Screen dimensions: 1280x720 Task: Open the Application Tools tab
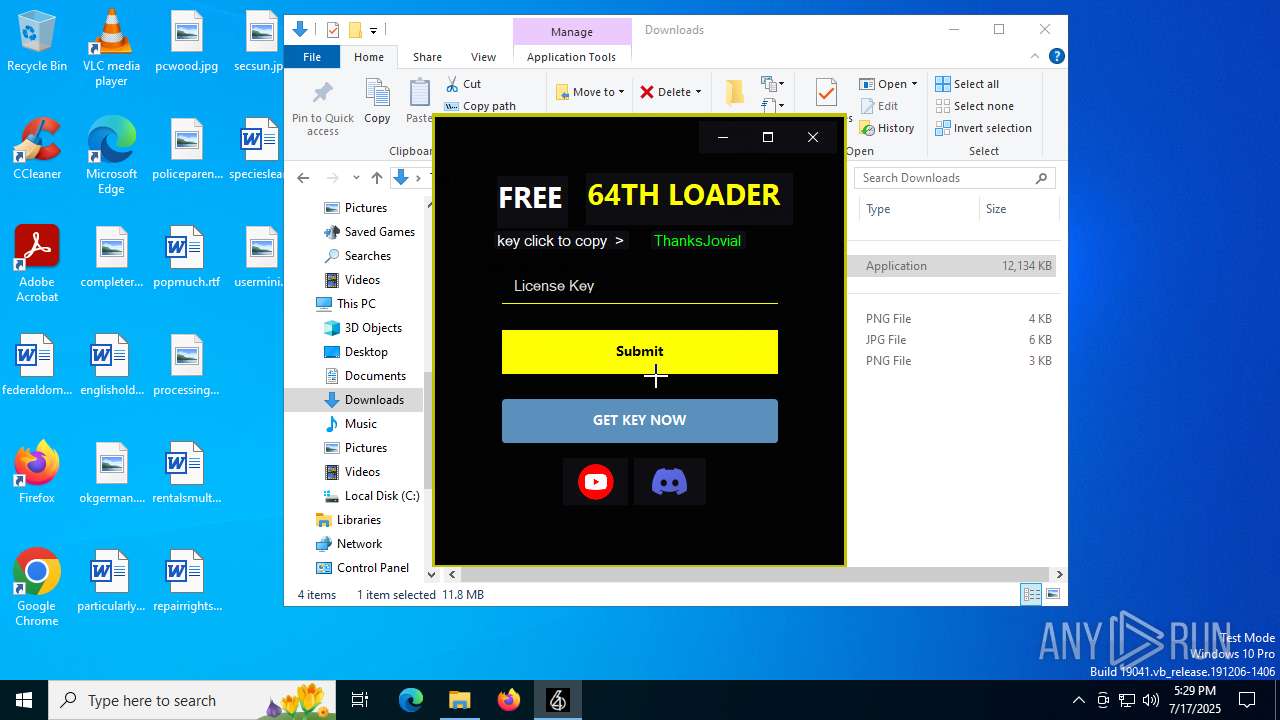pos(571,57)
